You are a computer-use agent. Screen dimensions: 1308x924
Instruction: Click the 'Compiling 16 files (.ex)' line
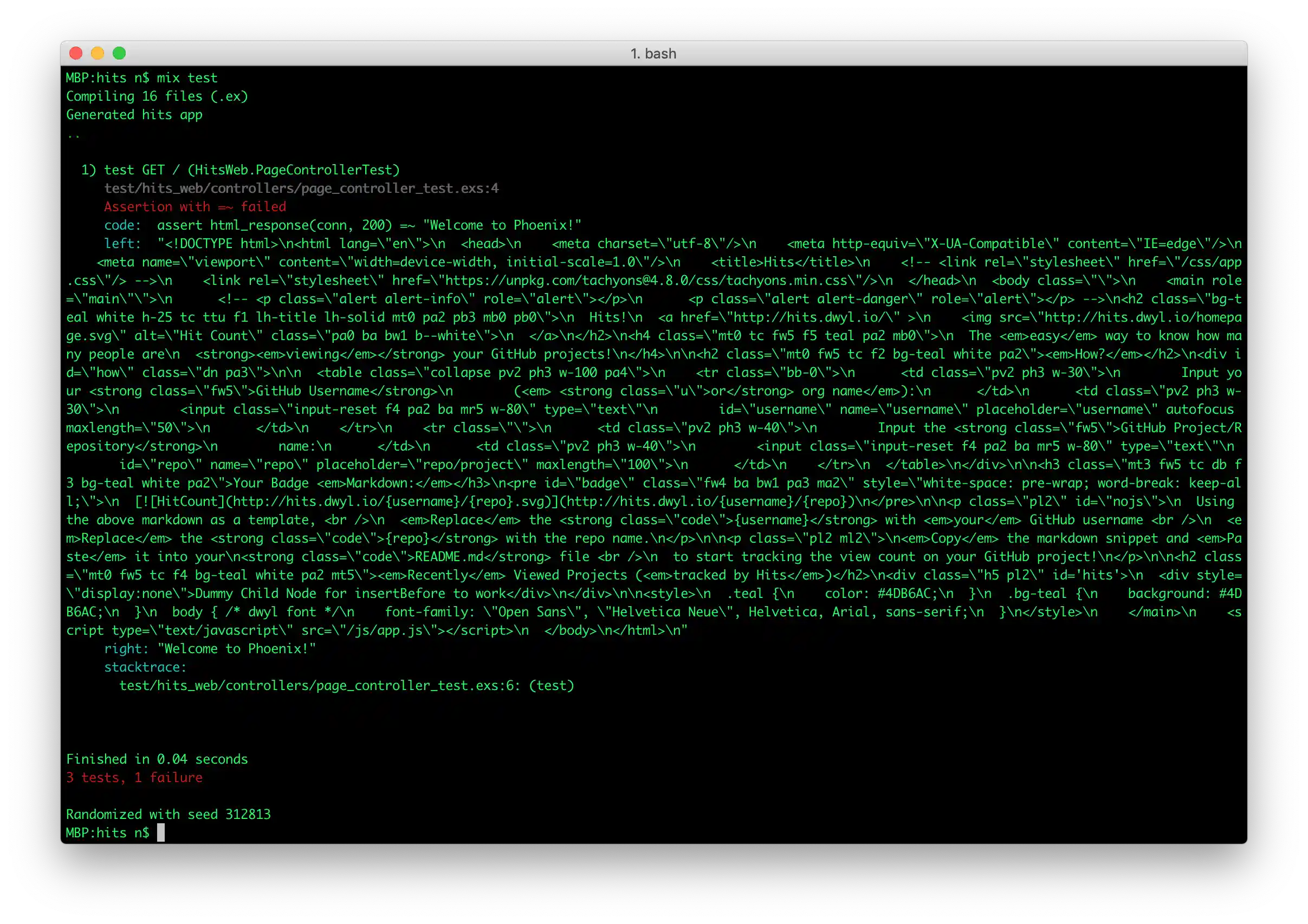(157, 96)
